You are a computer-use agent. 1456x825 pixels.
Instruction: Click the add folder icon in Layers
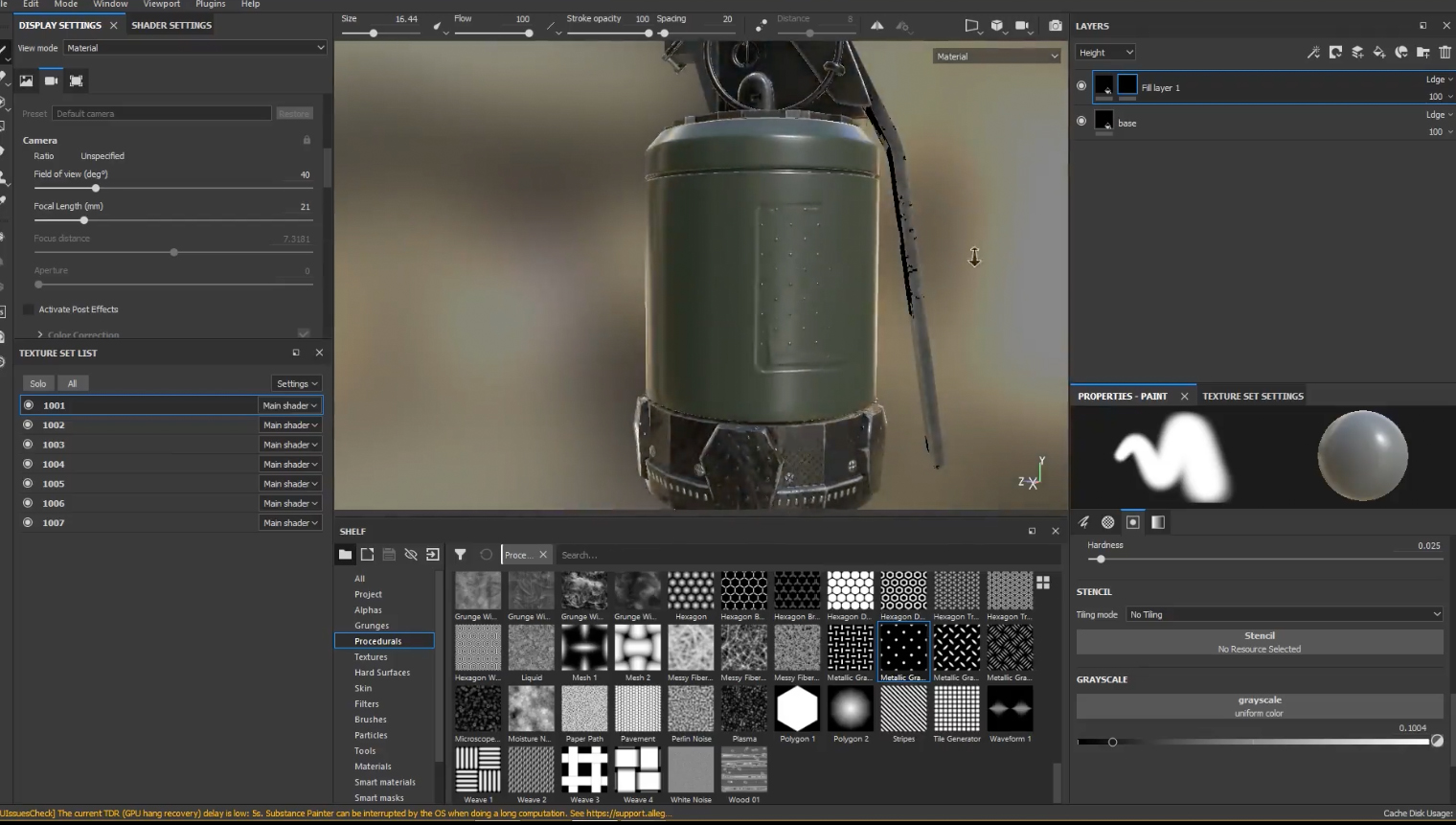coord(1422,53)
